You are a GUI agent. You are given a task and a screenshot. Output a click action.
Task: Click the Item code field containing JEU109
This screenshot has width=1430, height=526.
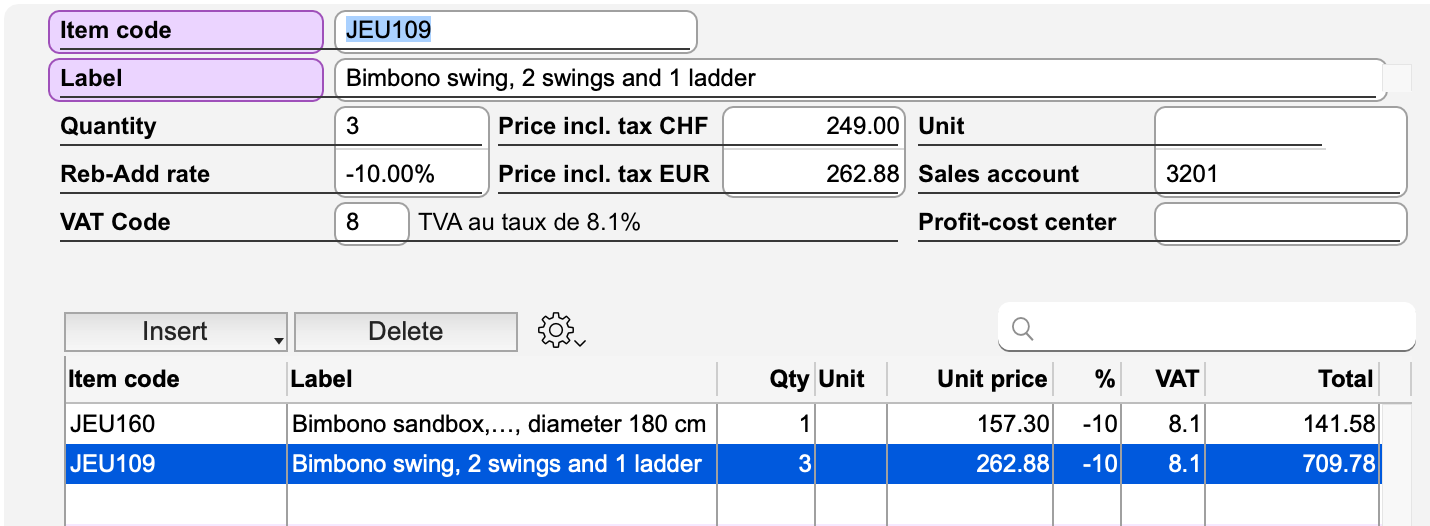515,31
